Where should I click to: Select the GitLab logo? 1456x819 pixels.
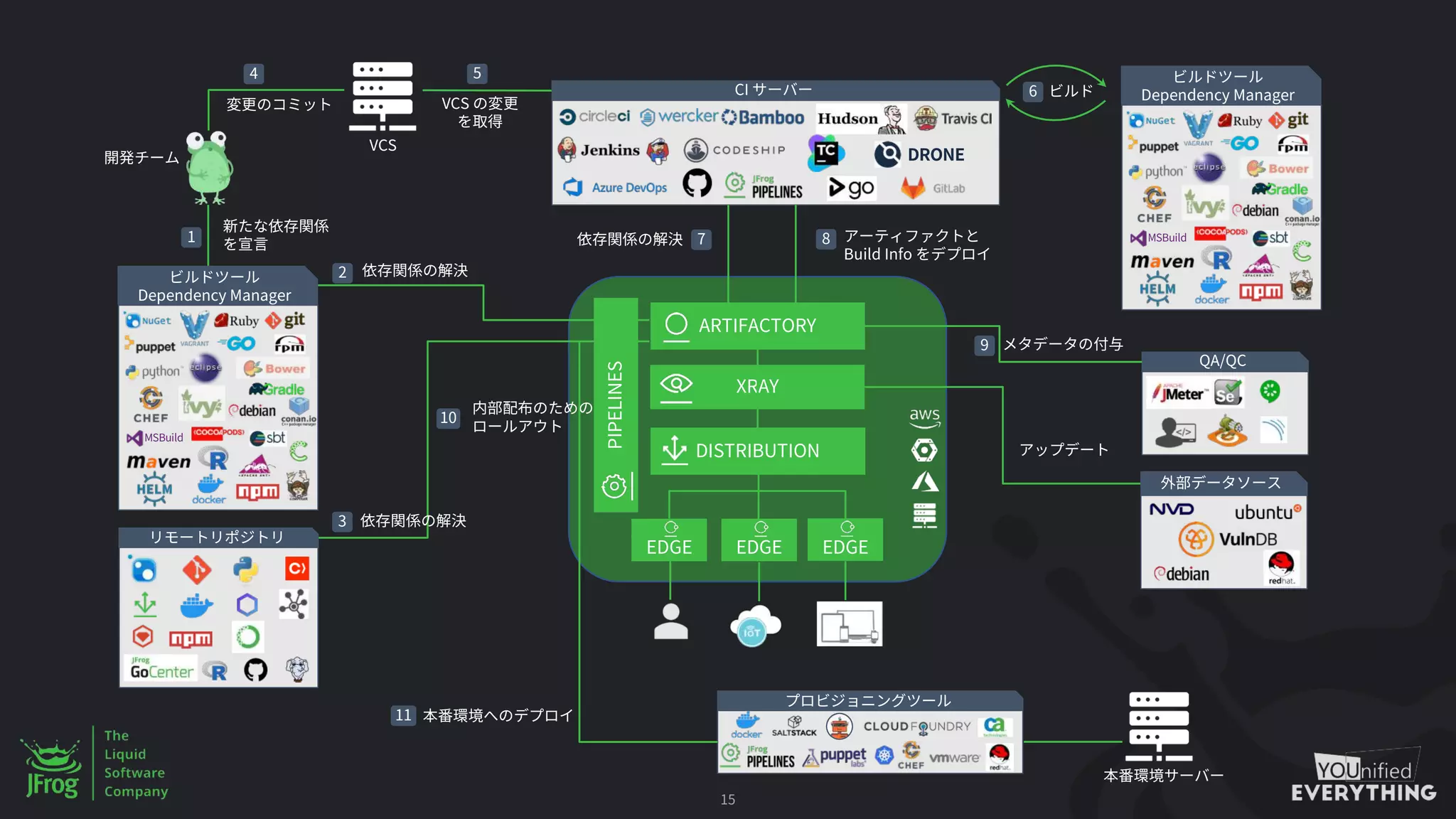pos(933,188)
